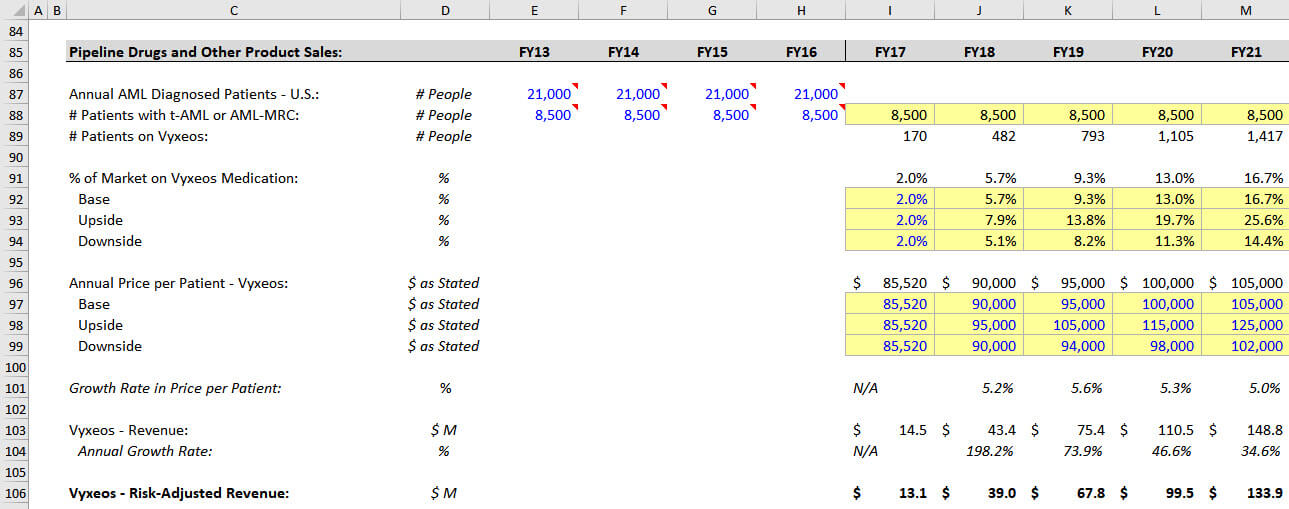Select column D header
Screen dimensions: 1289x509
click(x=445, y=10)
